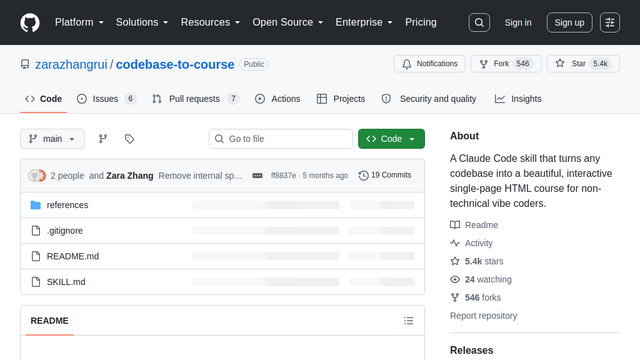Fork the repository with Fork button
Viewport: 640px width, 360px height.
(x=506, y=64)
